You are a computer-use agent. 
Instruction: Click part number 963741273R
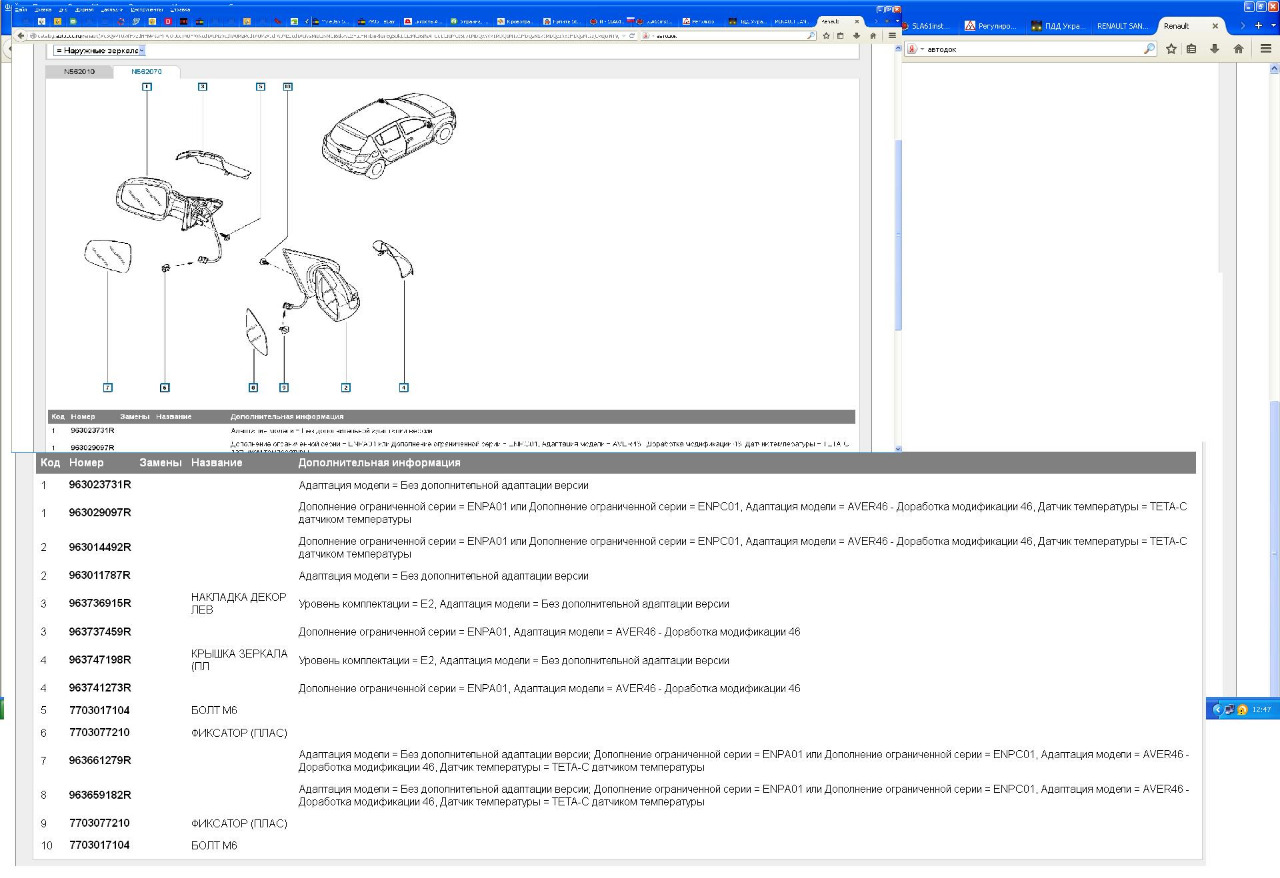click(x=100, y=688)
